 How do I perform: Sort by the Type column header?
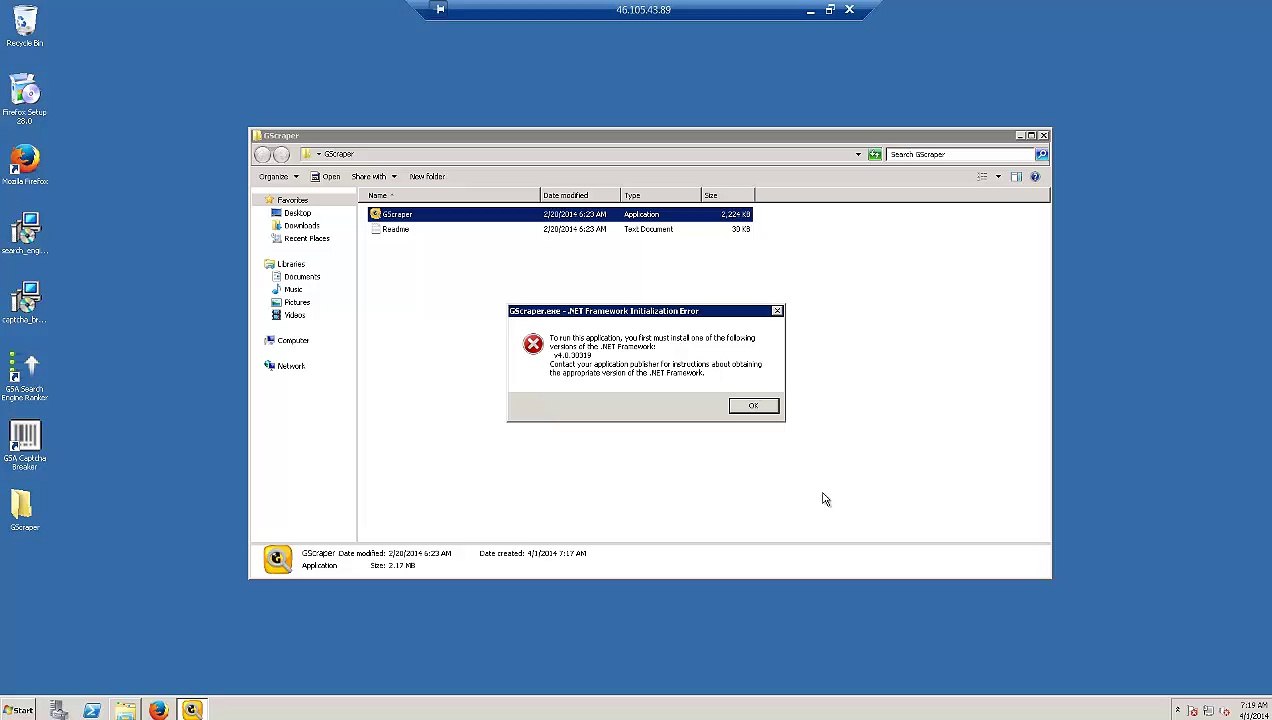[660, 195]
